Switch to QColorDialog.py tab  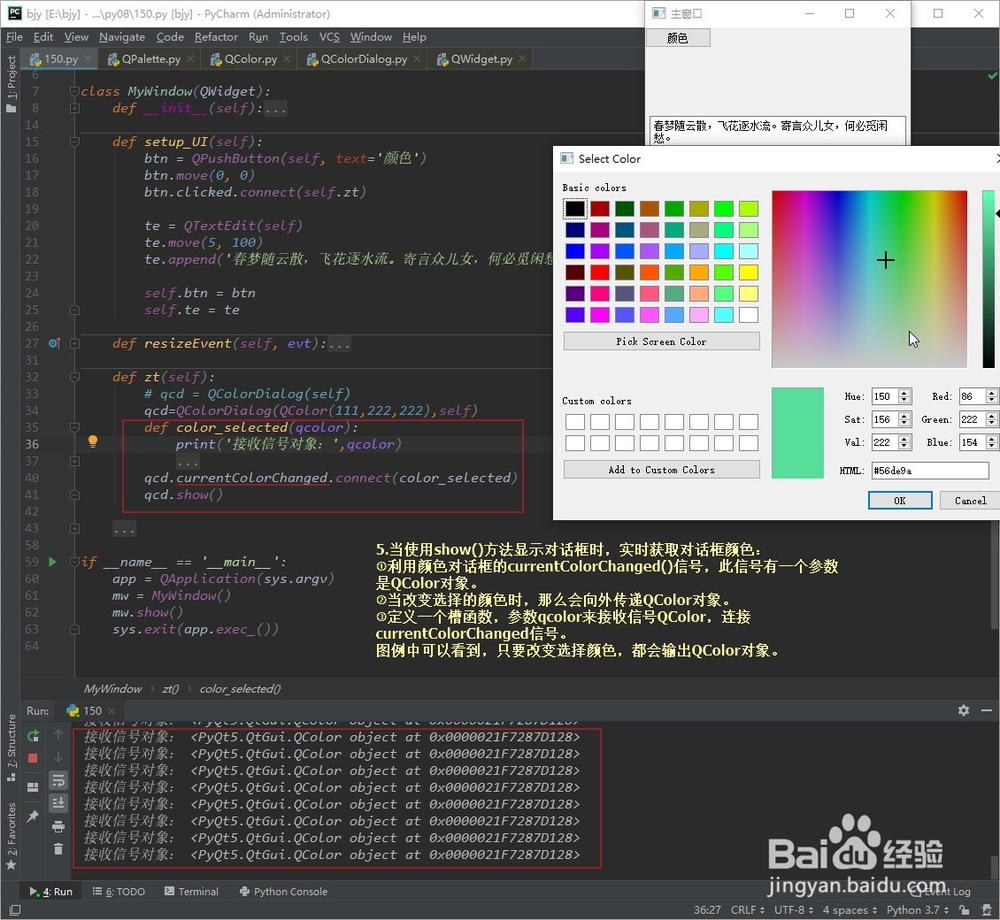point(364,59)
